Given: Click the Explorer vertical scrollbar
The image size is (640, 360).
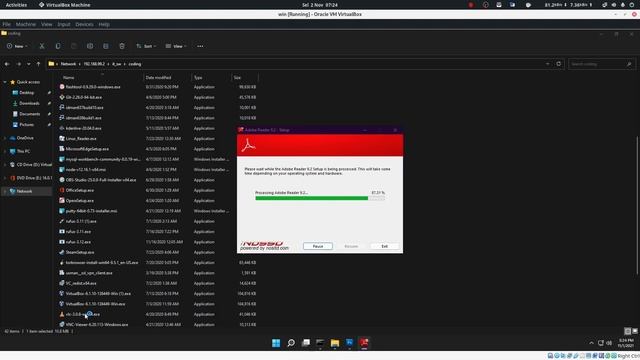Looking at the screenshot, I should [x=637, y=206].
